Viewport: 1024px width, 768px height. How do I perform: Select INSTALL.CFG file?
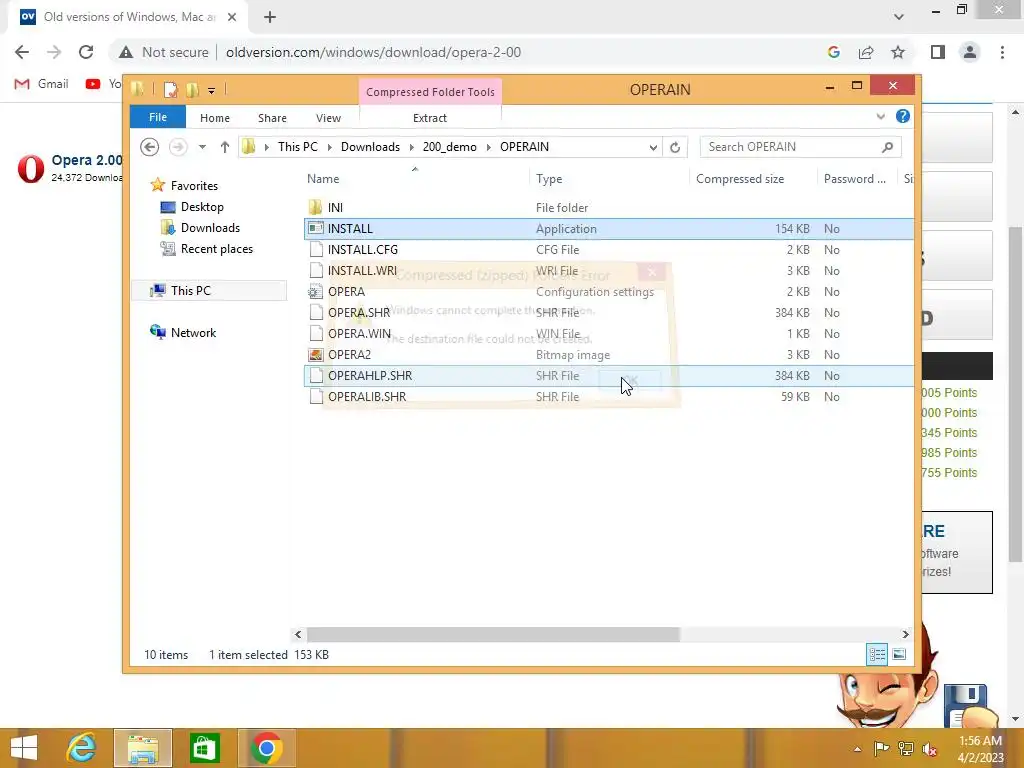[x=609, y=249]
